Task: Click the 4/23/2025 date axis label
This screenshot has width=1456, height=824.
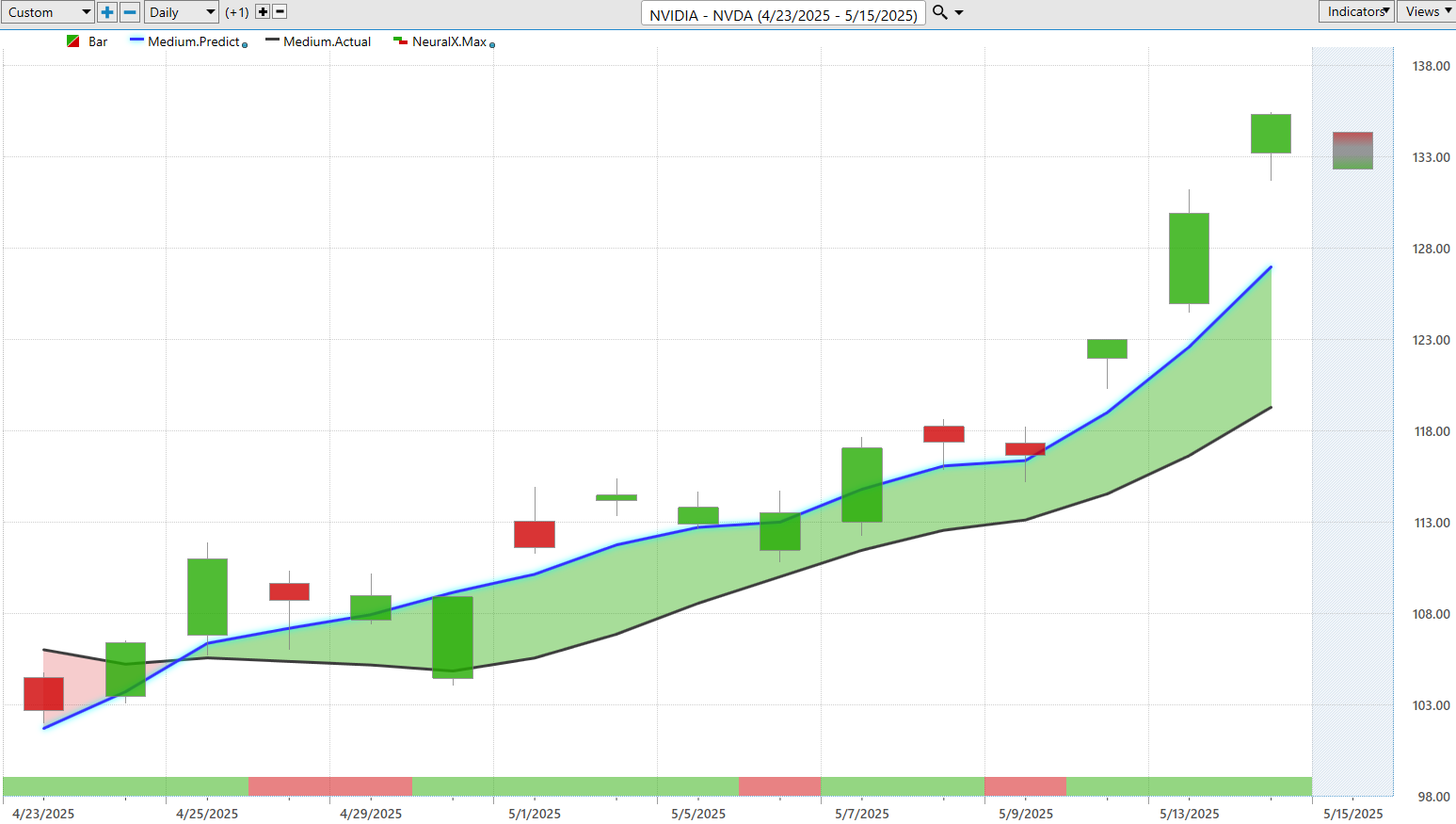Action: point(43,814)
